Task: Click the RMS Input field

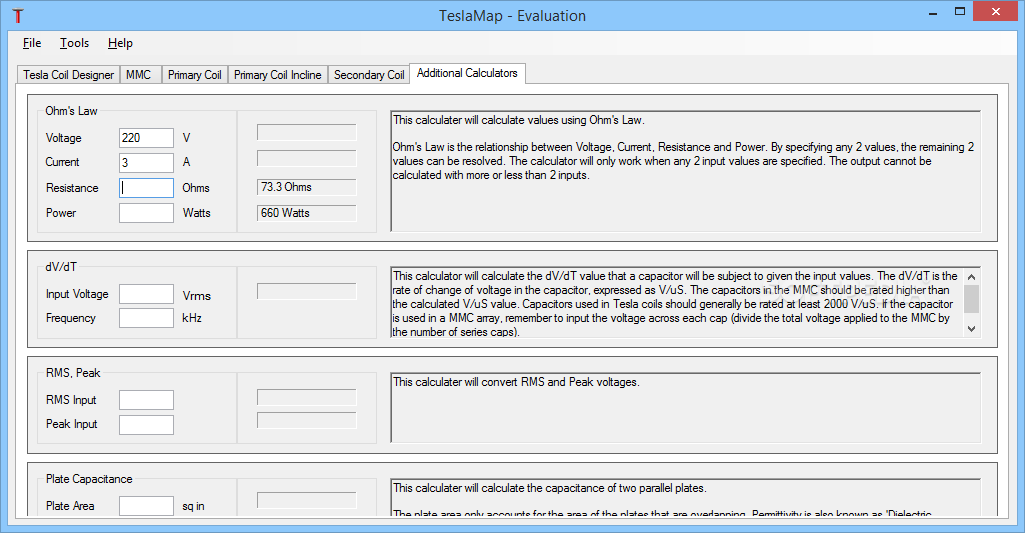Action: 146,400
